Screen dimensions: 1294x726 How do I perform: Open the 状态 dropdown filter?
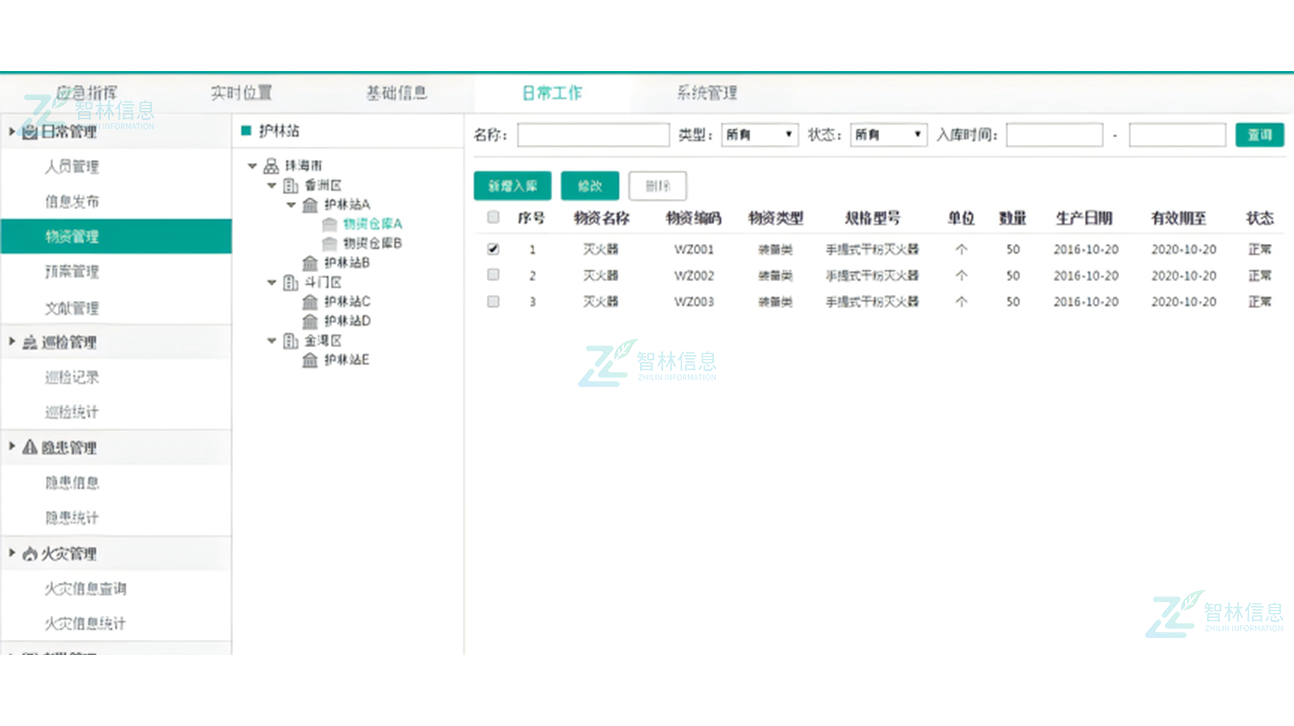889,135
